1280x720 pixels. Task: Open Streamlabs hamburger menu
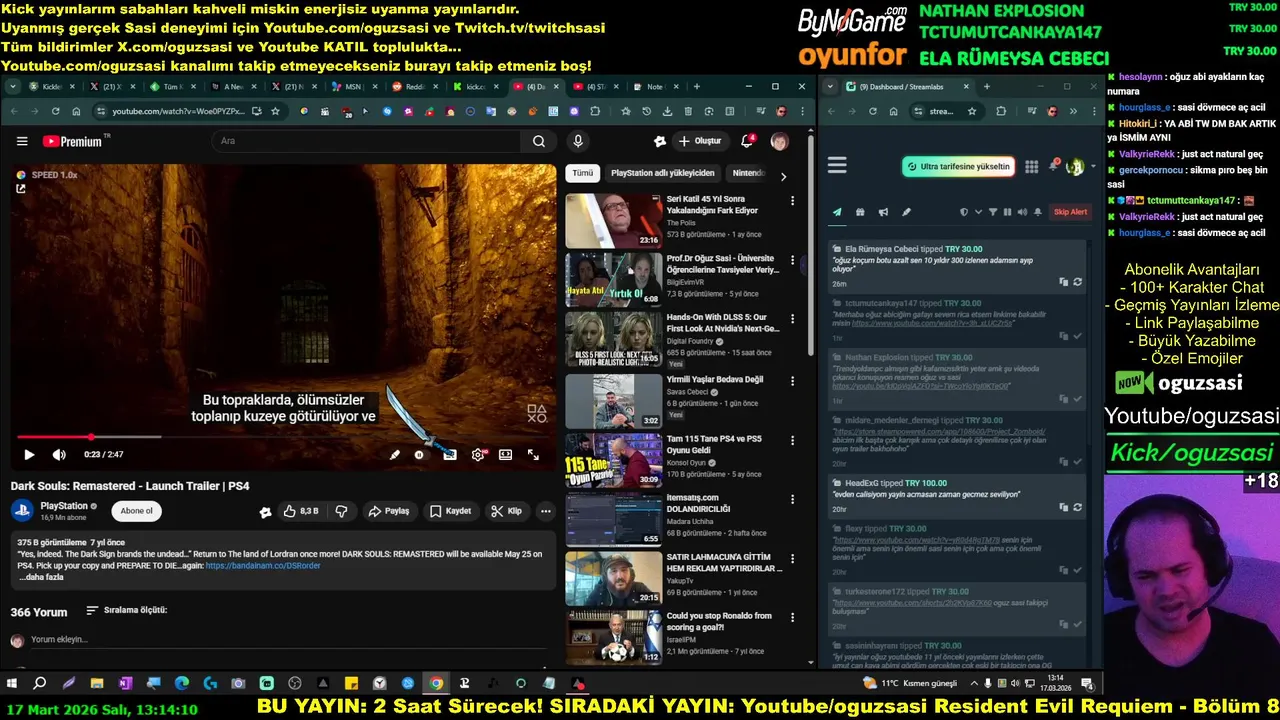pyautogui.click(x=837, y=165)
